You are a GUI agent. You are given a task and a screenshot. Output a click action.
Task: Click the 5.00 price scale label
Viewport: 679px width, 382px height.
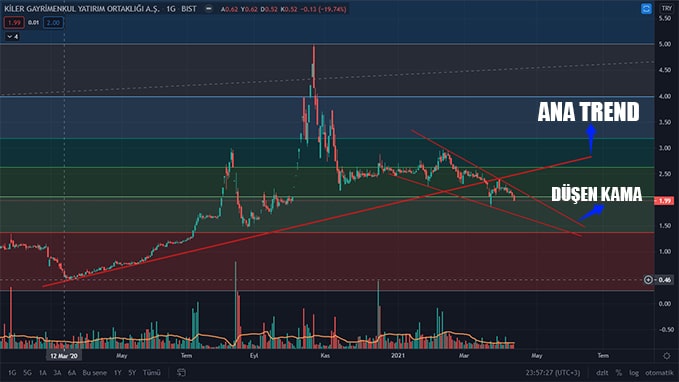[665, 44]
